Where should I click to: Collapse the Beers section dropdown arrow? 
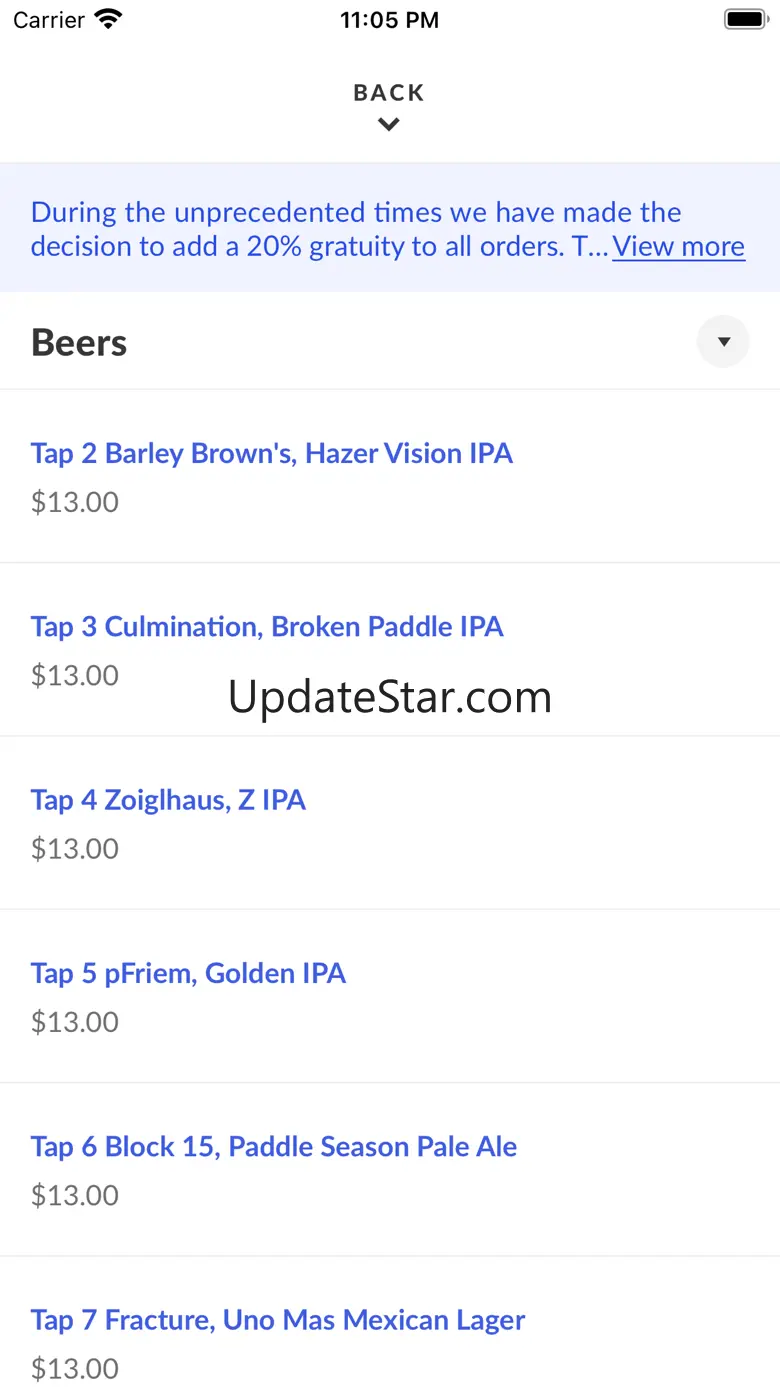click(x=723, y=342)
